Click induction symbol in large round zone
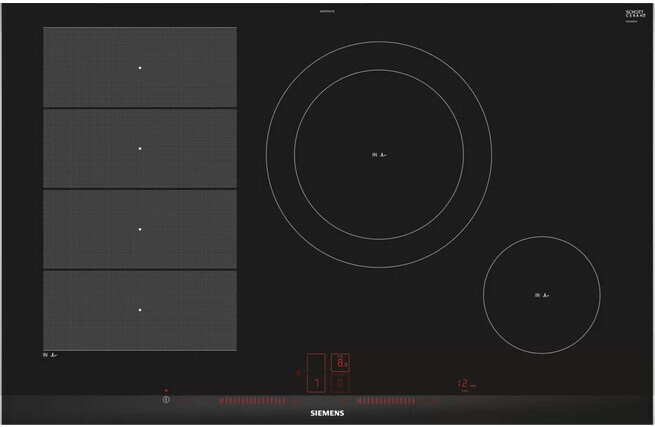Viewport: 655px width, 427px height. [378, 155]
